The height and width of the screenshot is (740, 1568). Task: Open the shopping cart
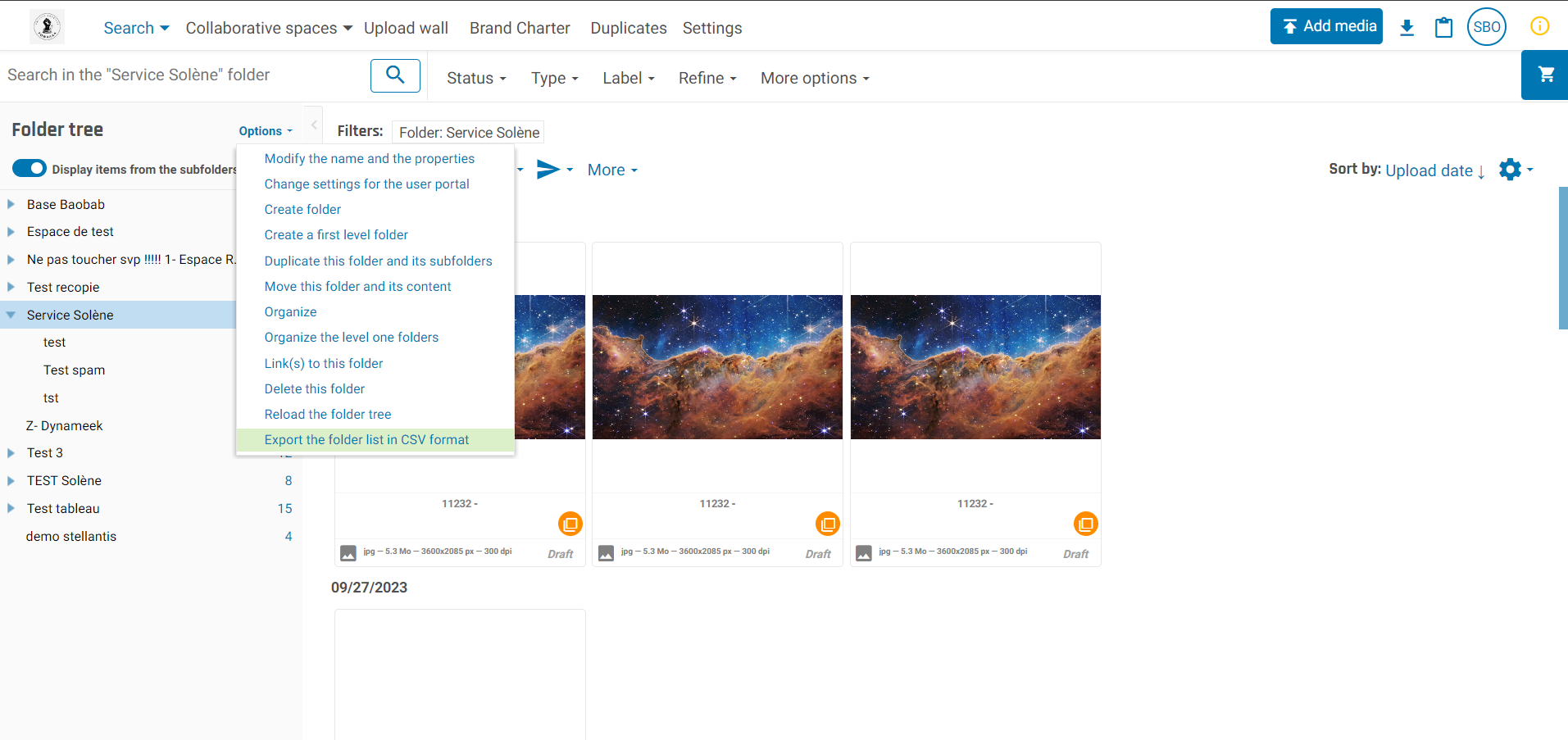pos(1545,75)
